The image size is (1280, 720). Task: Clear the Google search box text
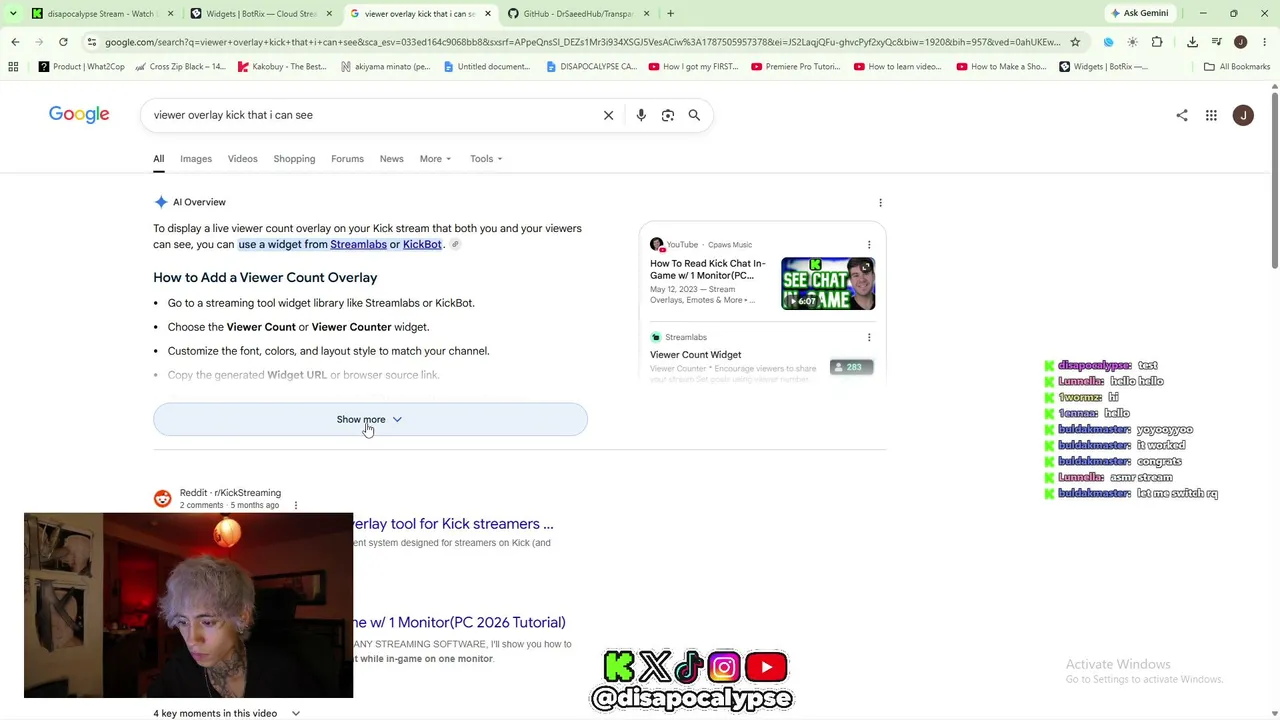[608, 115]
